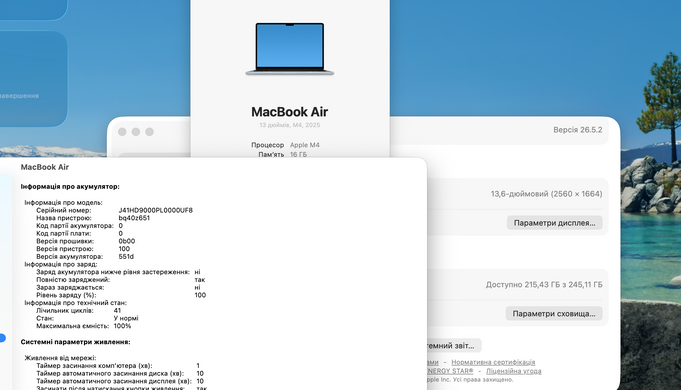Zoom the settings window with its third gray circle
The image size is (681, 390).
coord(149,132)
